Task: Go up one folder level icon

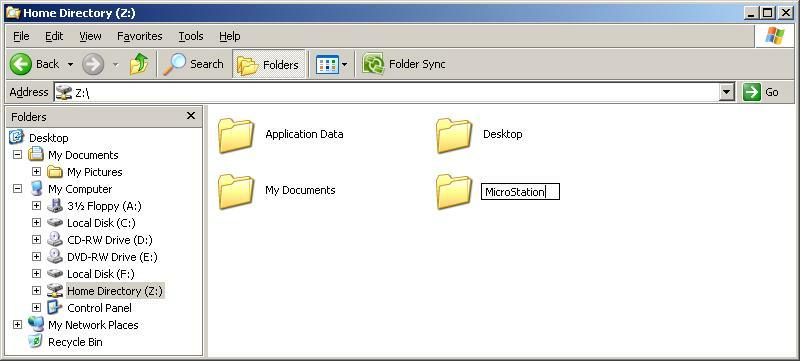Action: (x=139, y=64)
